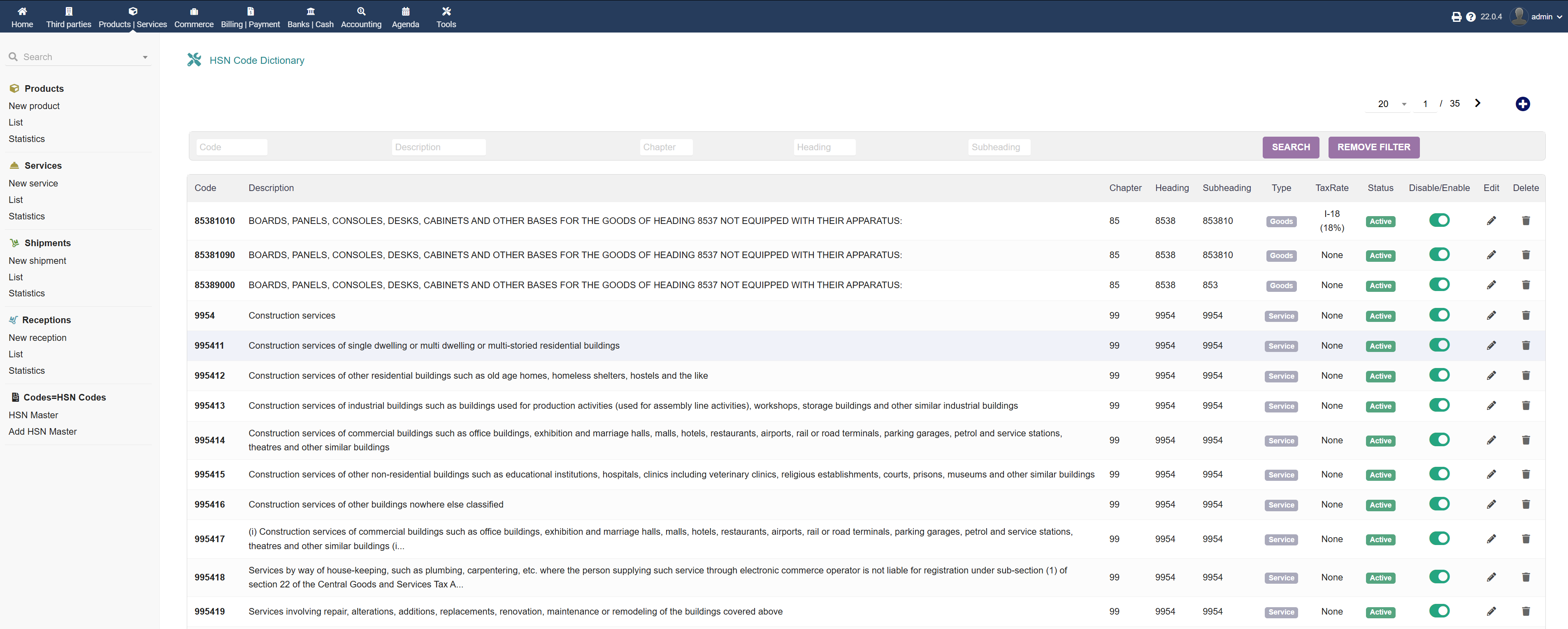Click the print icon in top bar
Viewport: 1568px width, 629px height.
coord(1456,17)
